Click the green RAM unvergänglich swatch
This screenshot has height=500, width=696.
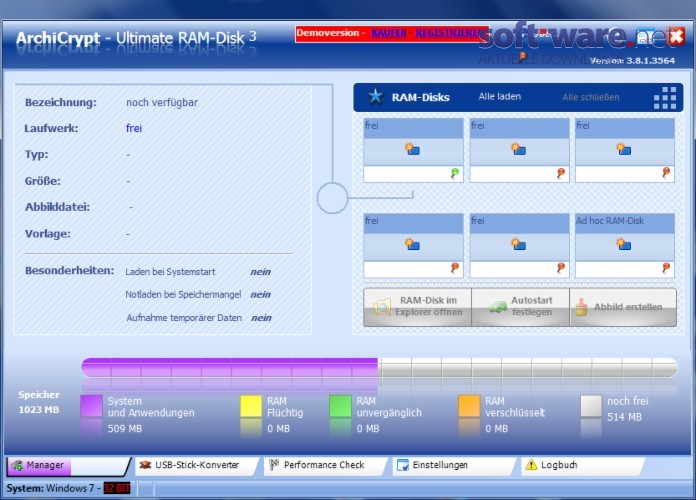point(340,406)
